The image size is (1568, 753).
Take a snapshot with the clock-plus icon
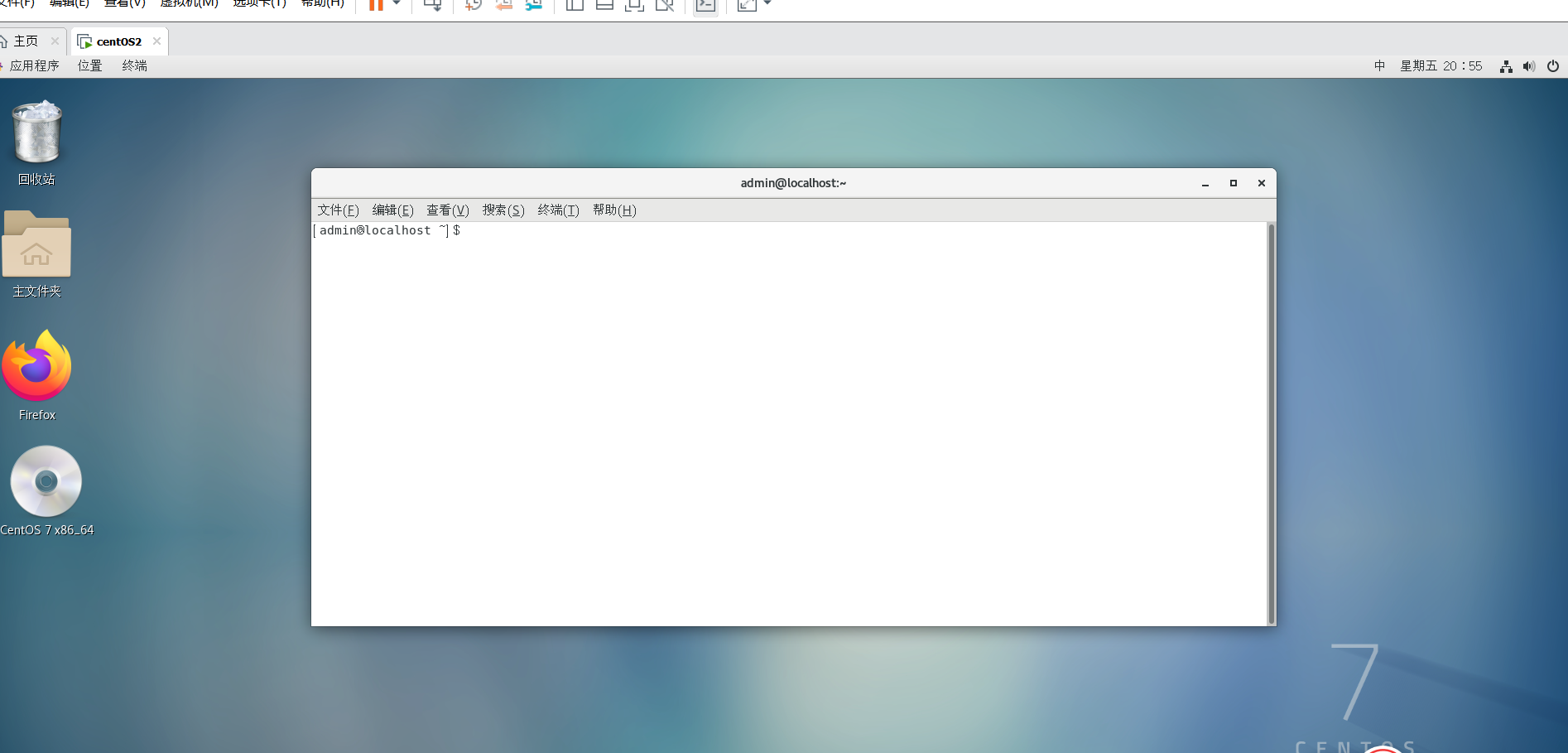474,4
